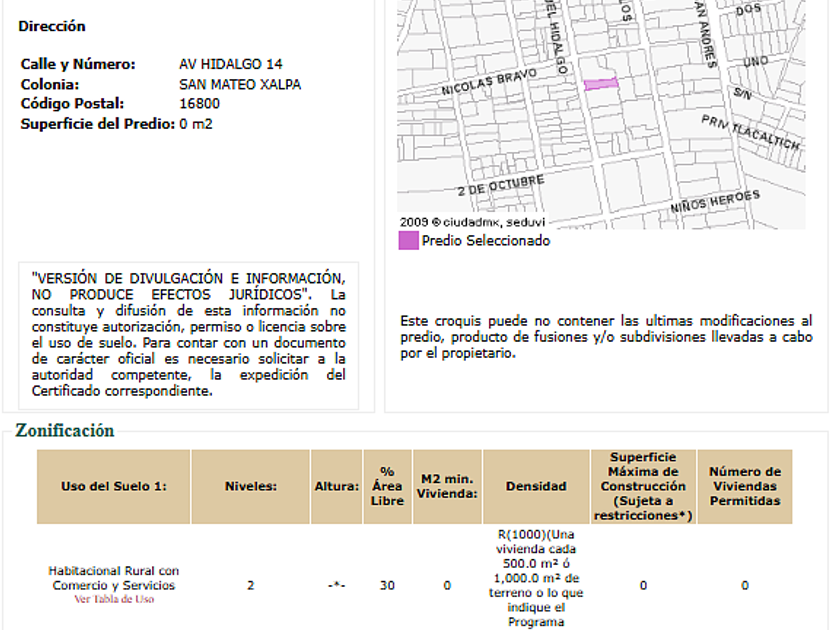
Task: Click the 'Dirección' heading
Action: pyautogui.click(x=52, y=26)
